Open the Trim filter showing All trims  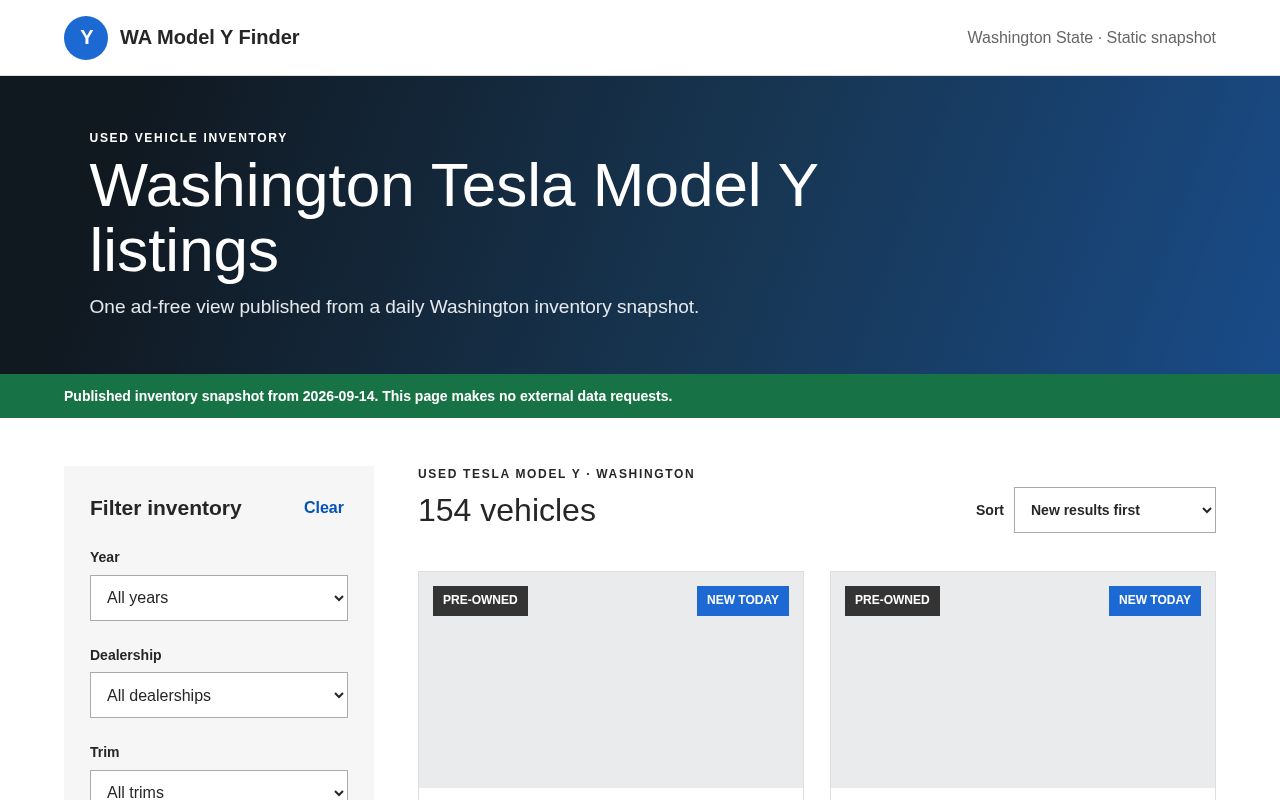(219, 786)
